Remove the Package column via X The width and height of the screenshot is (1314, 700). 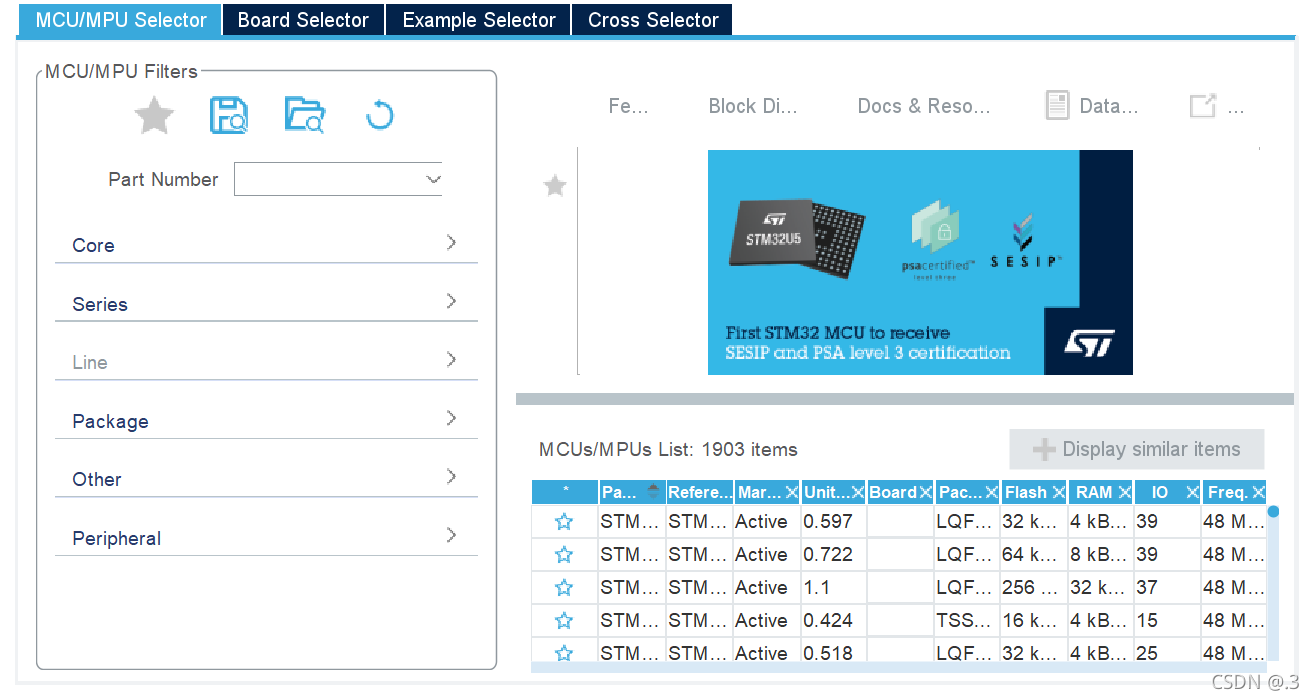(991, 492)
